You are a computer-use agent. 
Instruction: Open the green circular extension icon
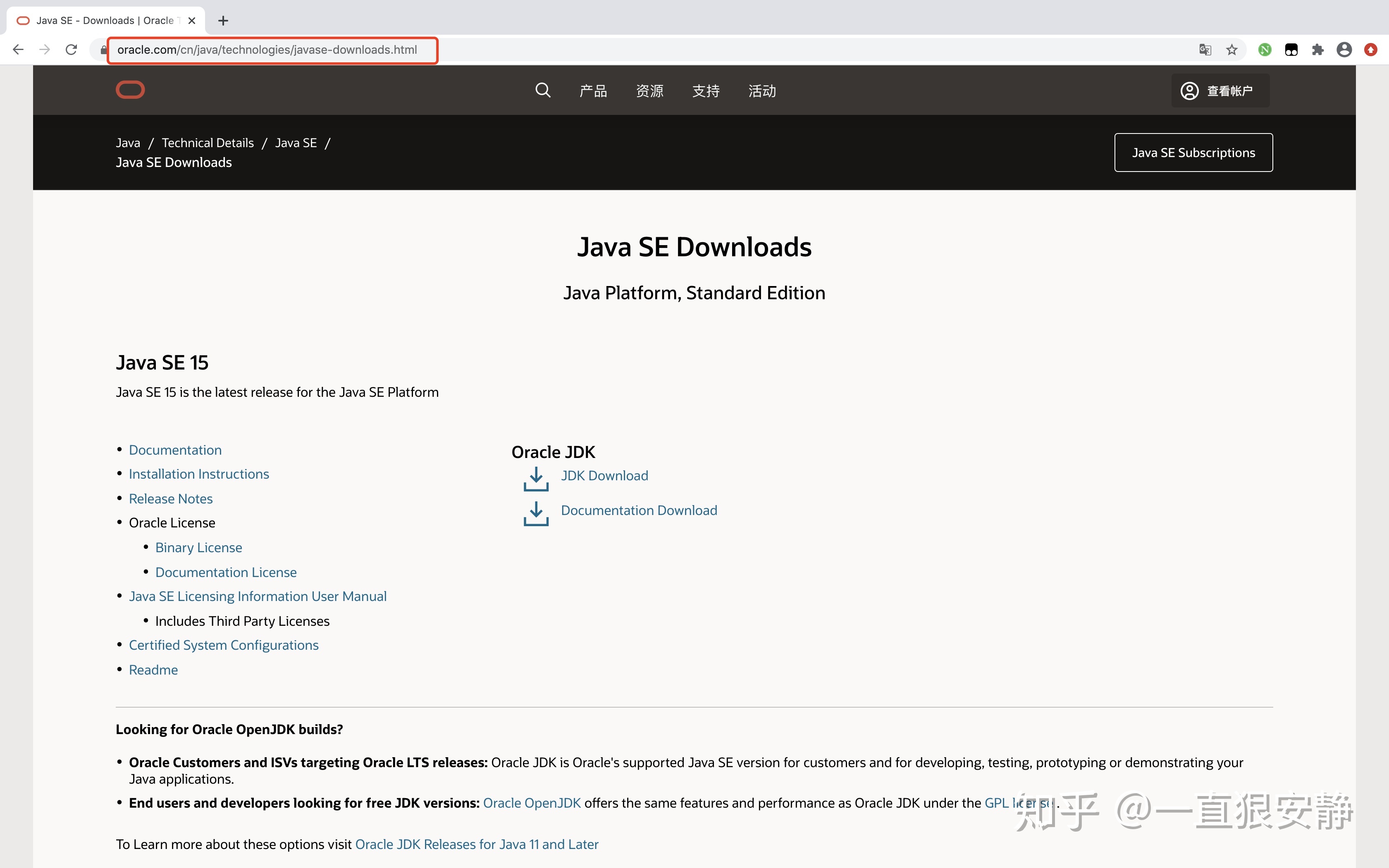(x=1265, y=50)
